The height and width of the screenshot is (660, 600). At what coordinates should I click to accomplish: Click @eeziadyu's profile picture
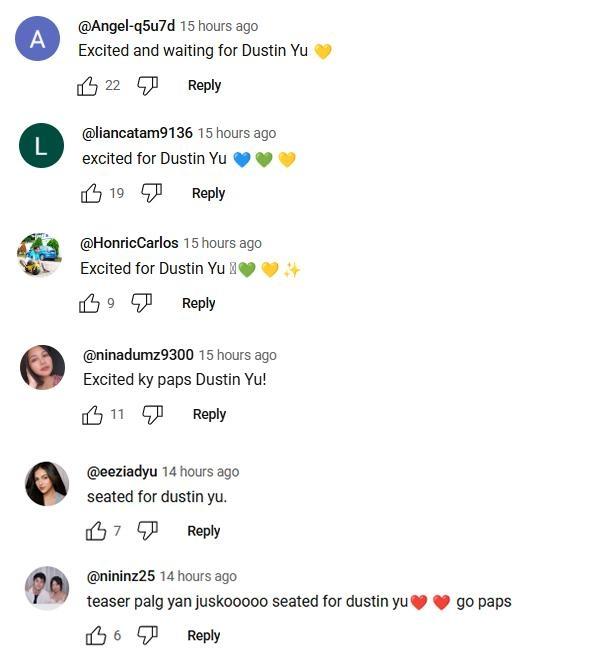[46, 484]
